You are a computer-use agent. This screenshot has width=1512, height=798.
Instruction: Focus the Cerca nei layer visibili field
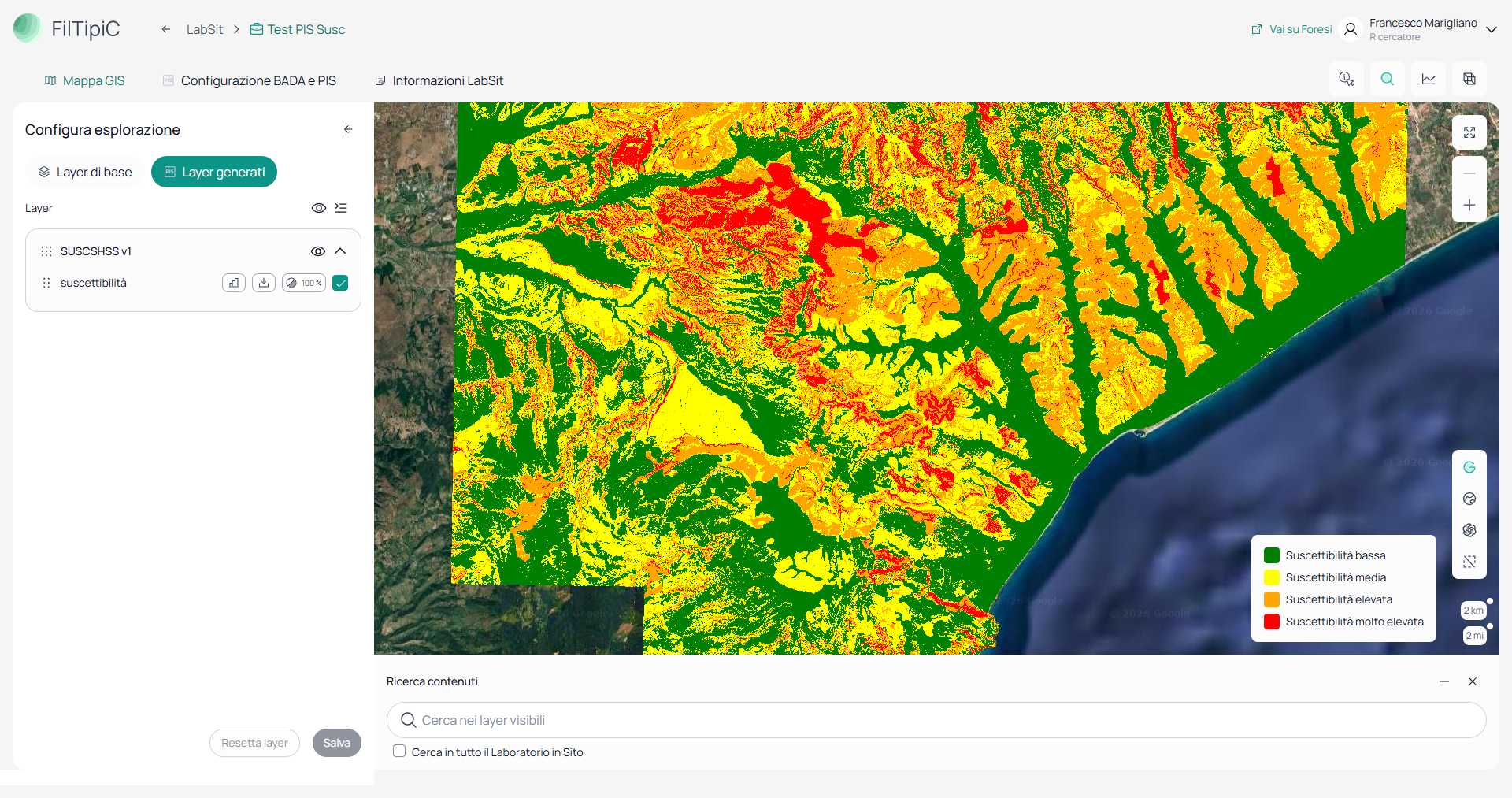[936, 720]
